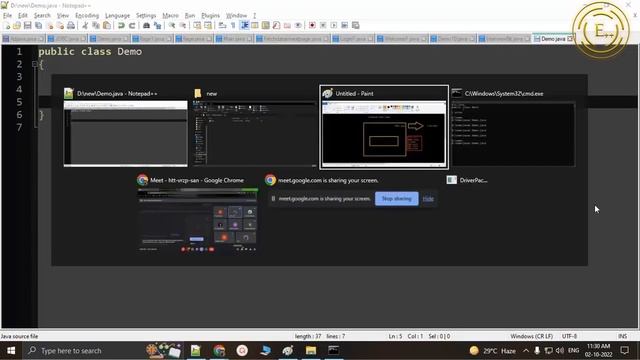
Task: Open the Macro menu
Action: [x=170, y=16]
